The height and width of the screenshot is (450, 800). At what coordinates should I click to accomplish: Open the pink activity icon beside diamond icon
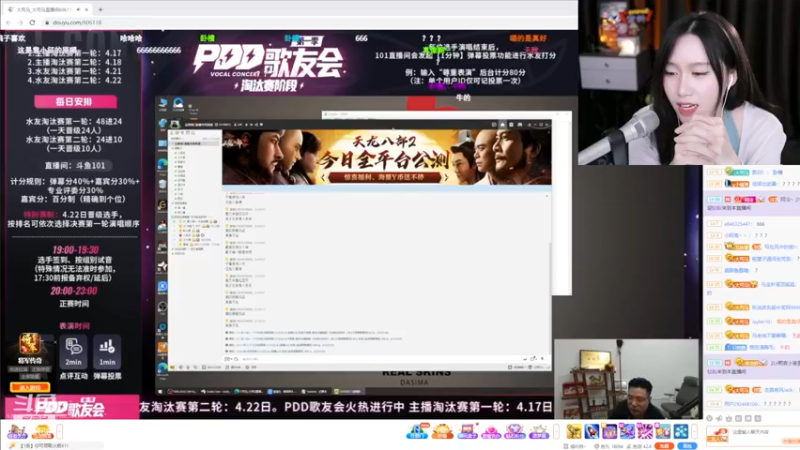tap(491, 432)
